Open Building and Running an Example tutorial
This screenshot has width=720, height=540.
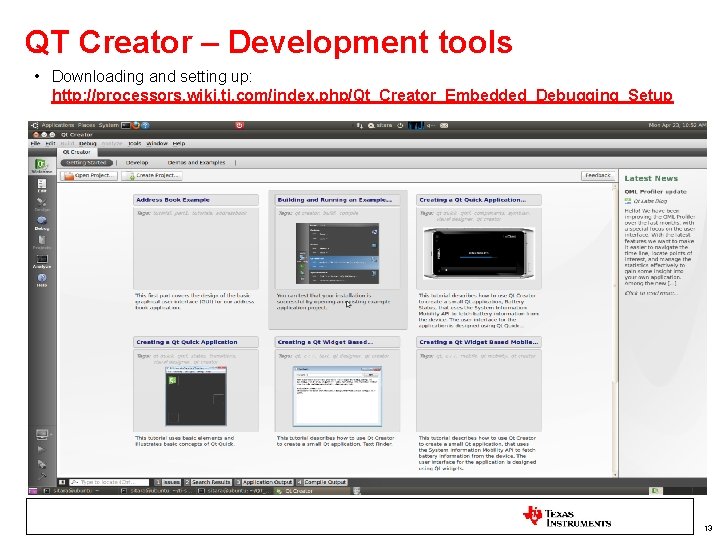point(338,200)
